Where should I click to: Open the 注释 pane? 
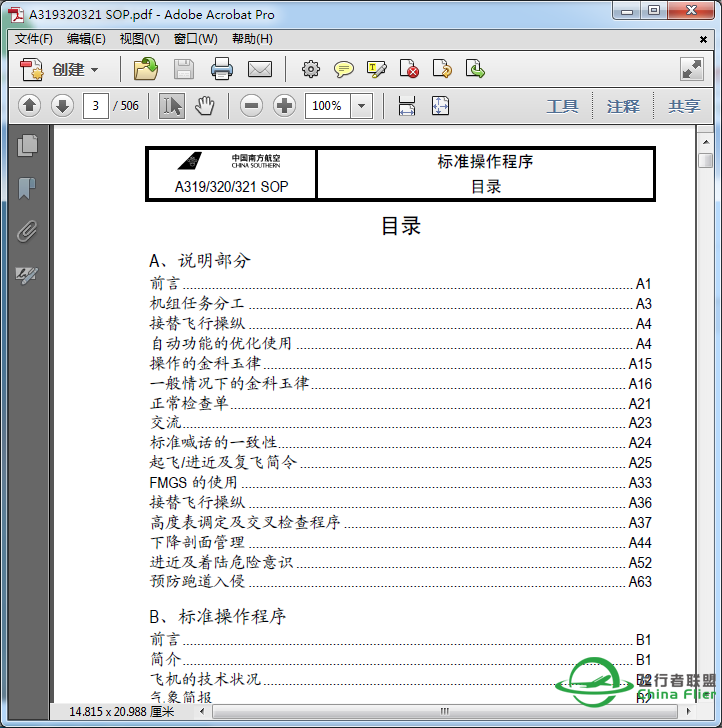[x=623, y=106]
